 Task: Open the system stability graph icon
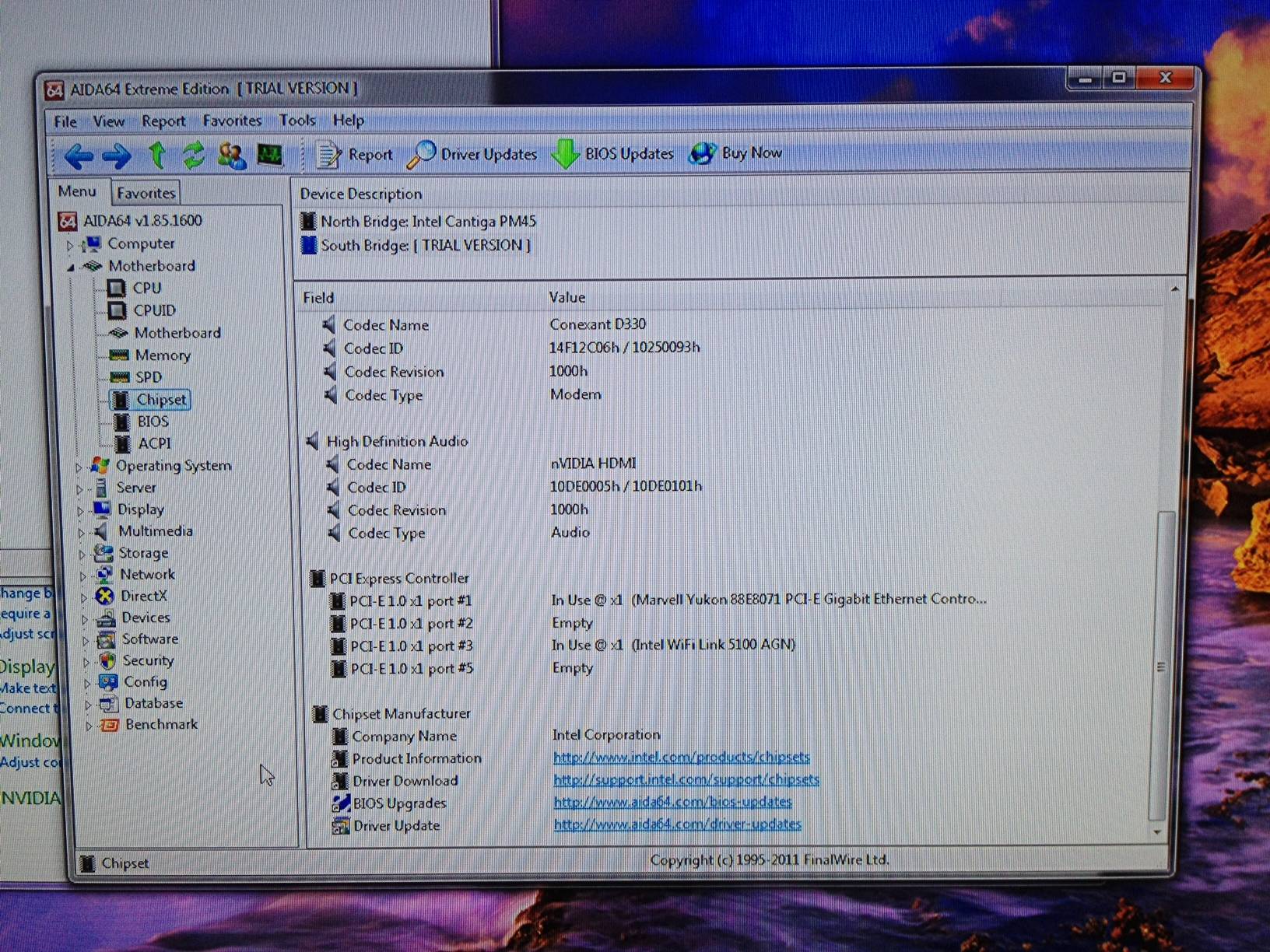coord(270,155)
